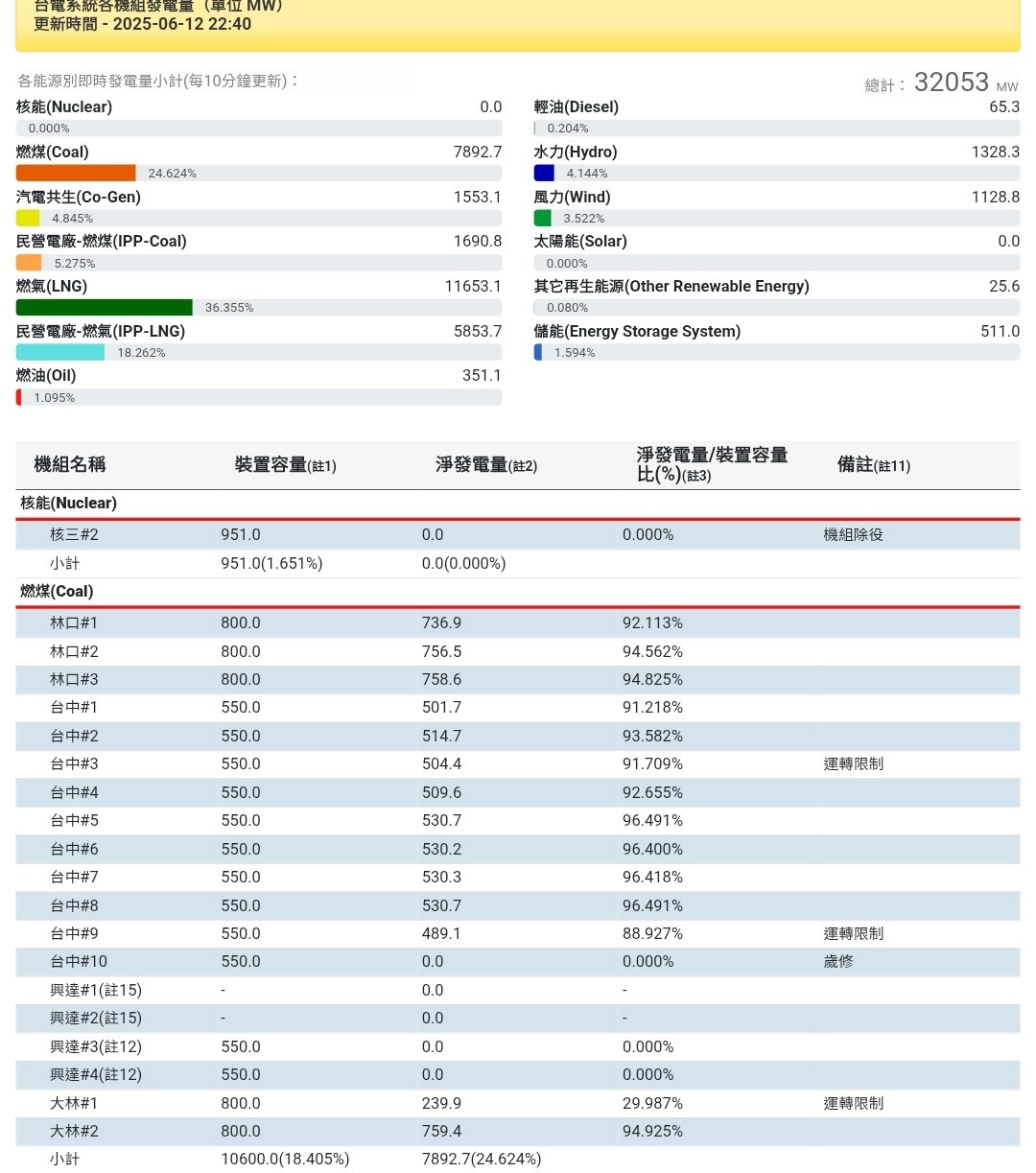Image resolution: width=1036 pixels, height=1173 pixels.
Task: Click the 民營電廠-燃煤(IPP-Coal) label
Action: click(102, 242)
